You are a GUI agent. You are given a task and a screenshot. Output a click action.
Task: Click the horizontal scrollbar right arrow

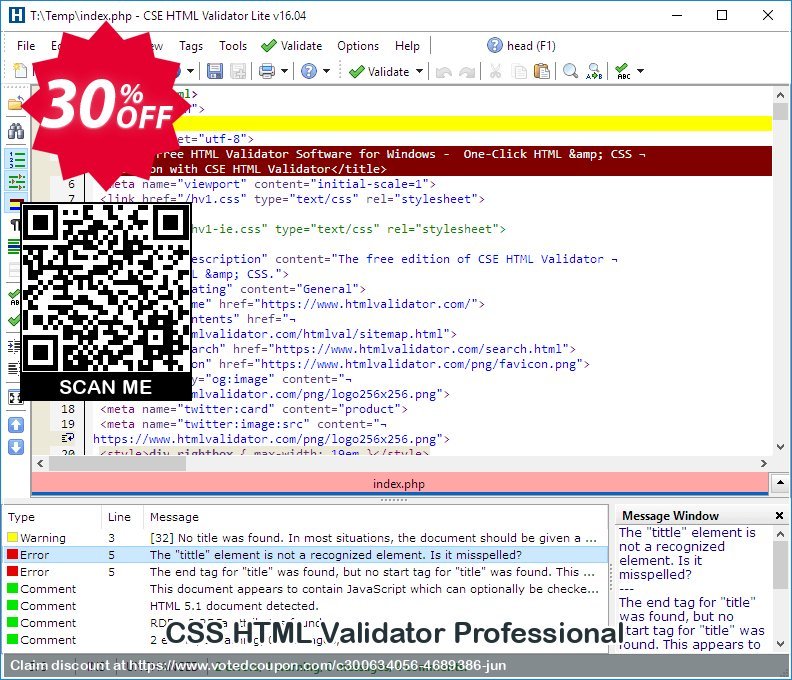point(763,463)
